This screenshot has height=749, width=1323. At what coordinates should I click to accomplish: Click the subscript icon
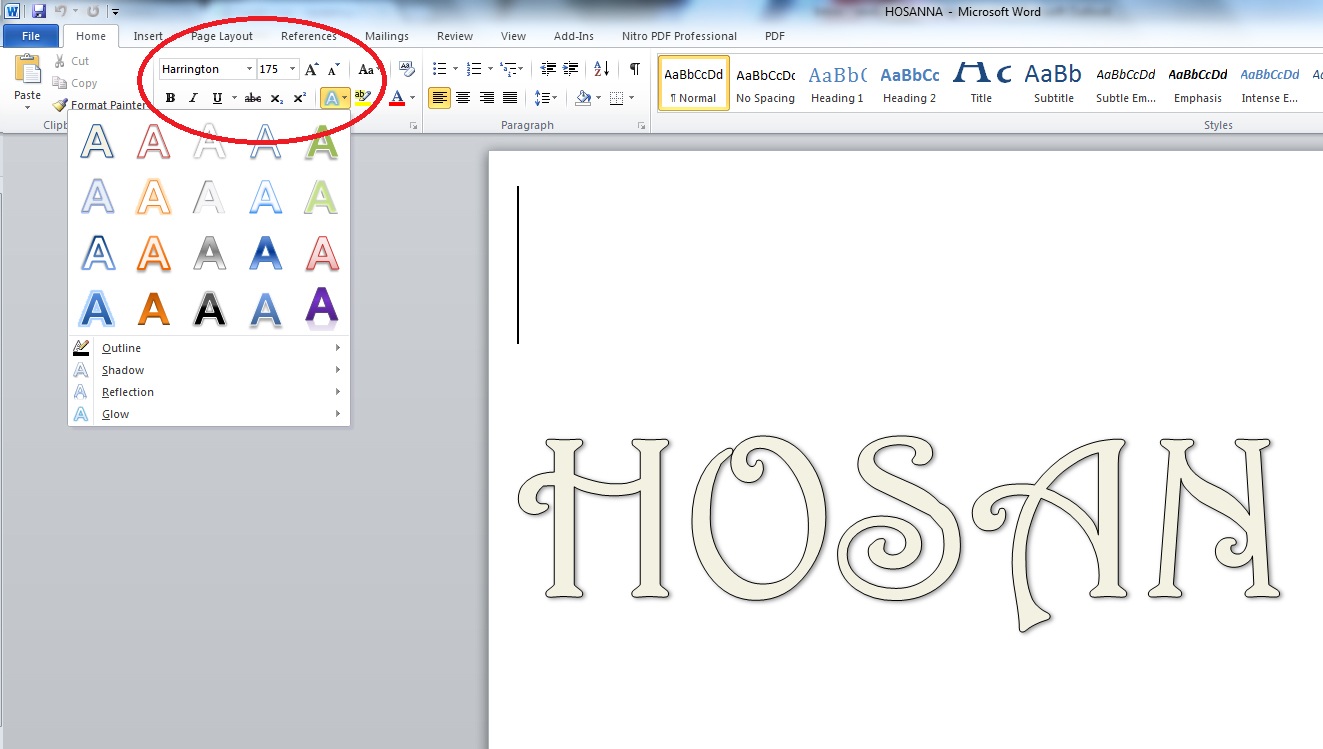[x=275, y=97]
